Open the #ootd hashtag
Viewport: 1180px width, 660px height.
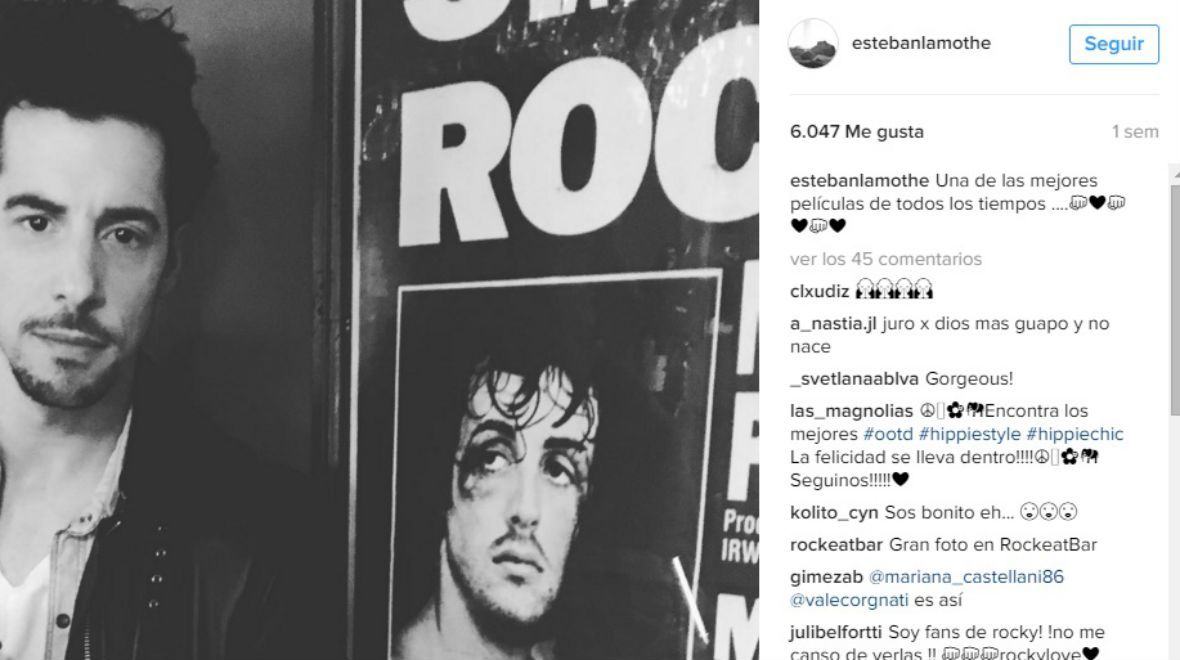[x=888, y=434]
